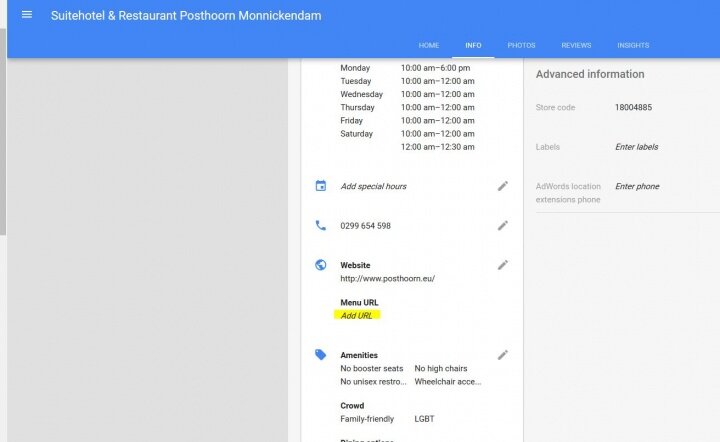Click the Menu URL label

coord(359,302)
